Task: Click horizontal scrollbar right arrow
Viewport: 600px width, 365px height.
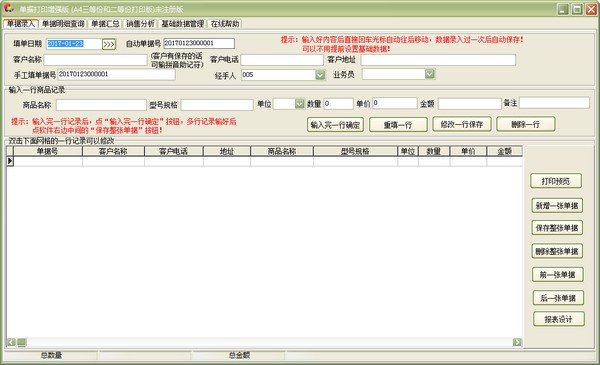Action: point(517,342)
